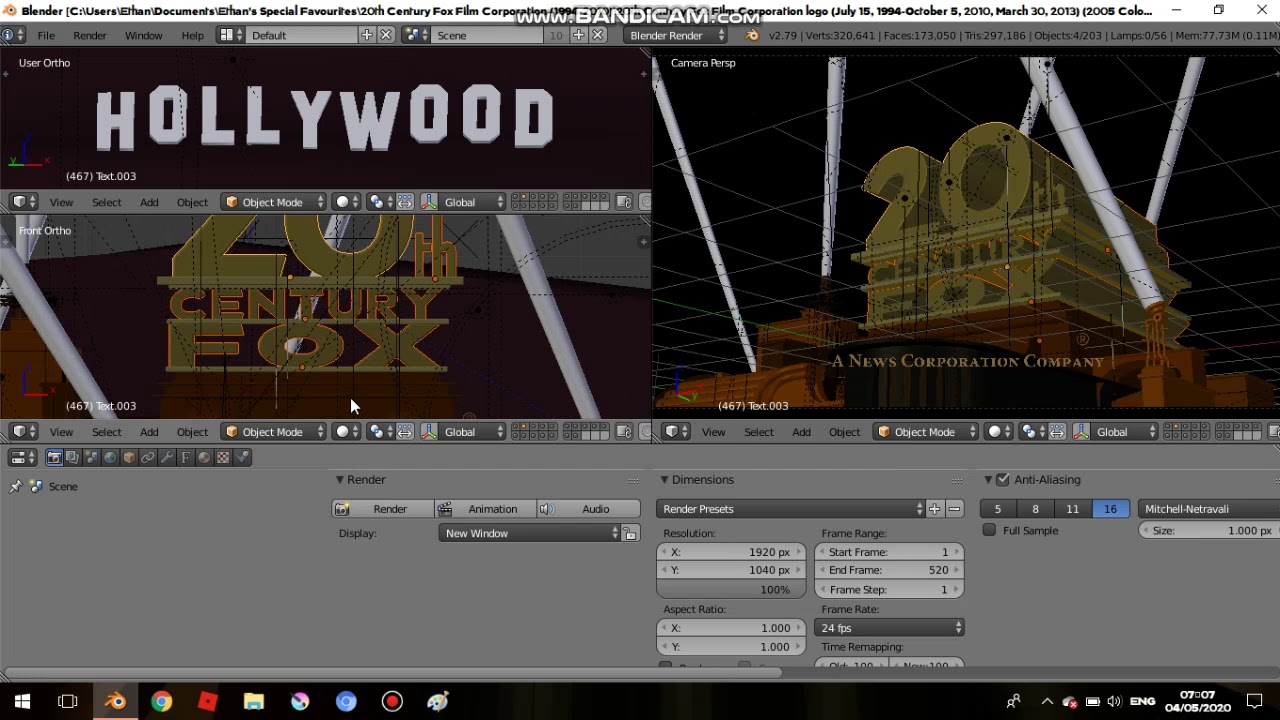Open the Display New Window dropdown

530,534
